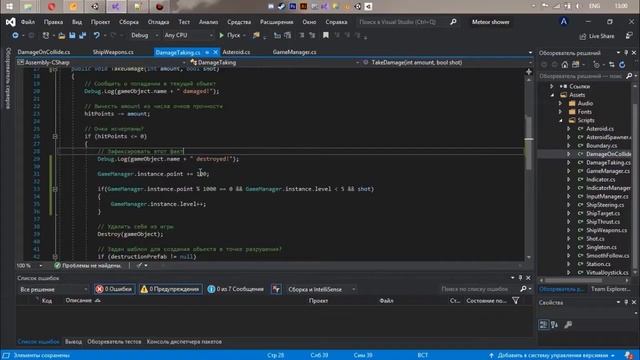Switch to the Asteroid.cs tab
The height and width of the screenshot is (360, 640).
point(236,52)
